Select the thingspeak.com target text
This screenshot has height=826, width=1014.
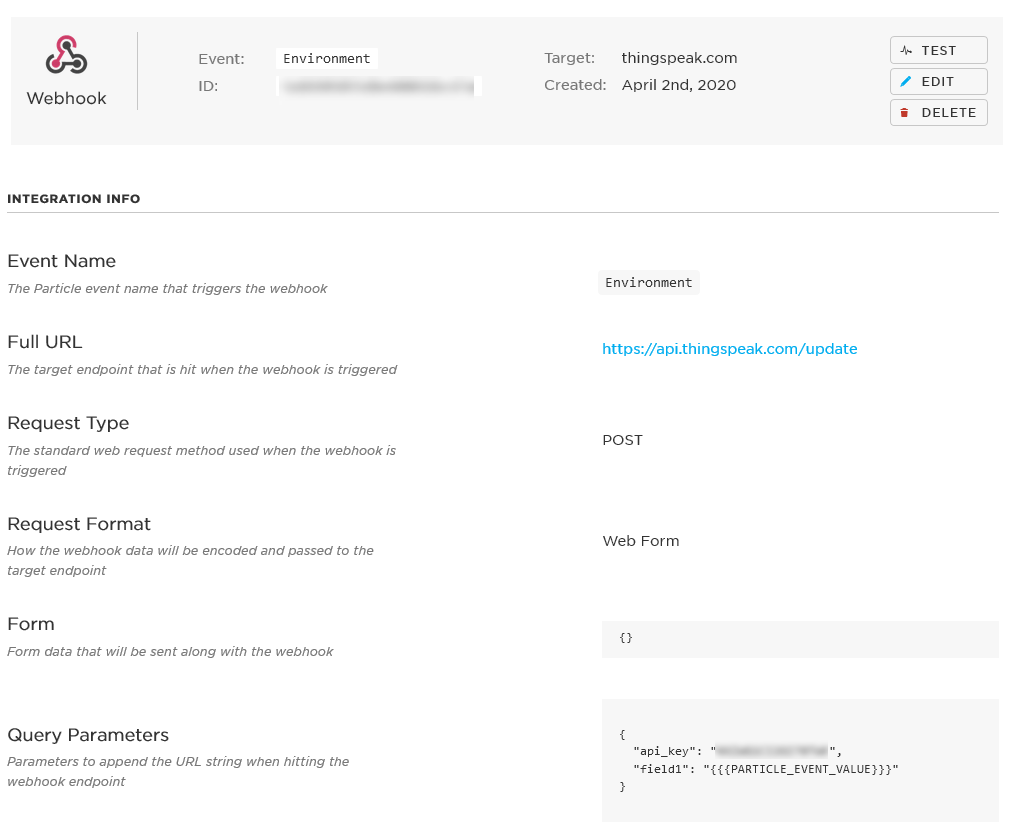[x=679, y=58]
